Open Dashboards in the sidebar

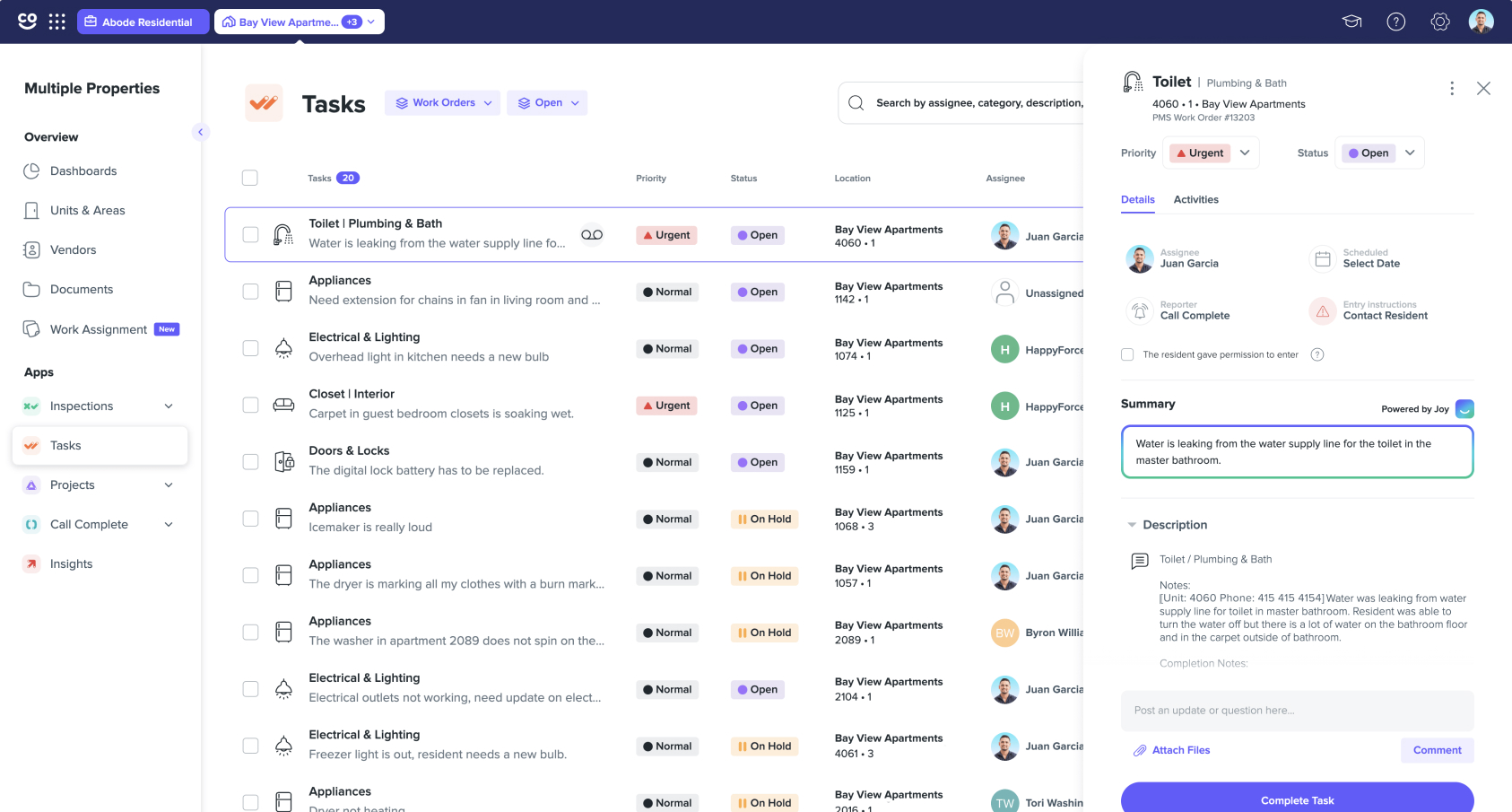click(x=83, y=171)
